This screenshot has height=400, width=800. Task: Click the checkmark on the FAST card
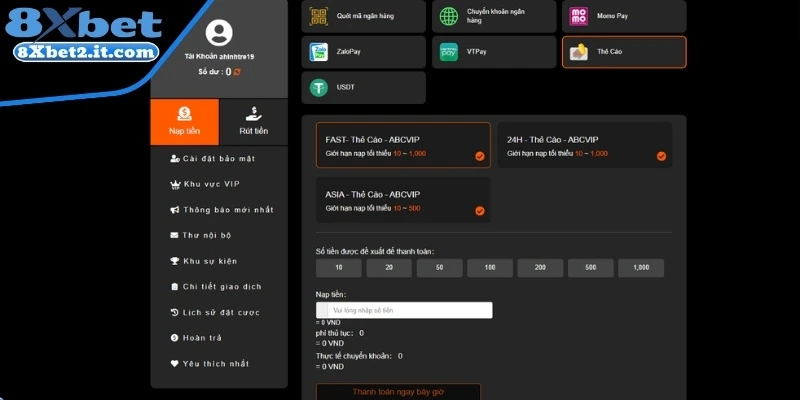point(480,156)
